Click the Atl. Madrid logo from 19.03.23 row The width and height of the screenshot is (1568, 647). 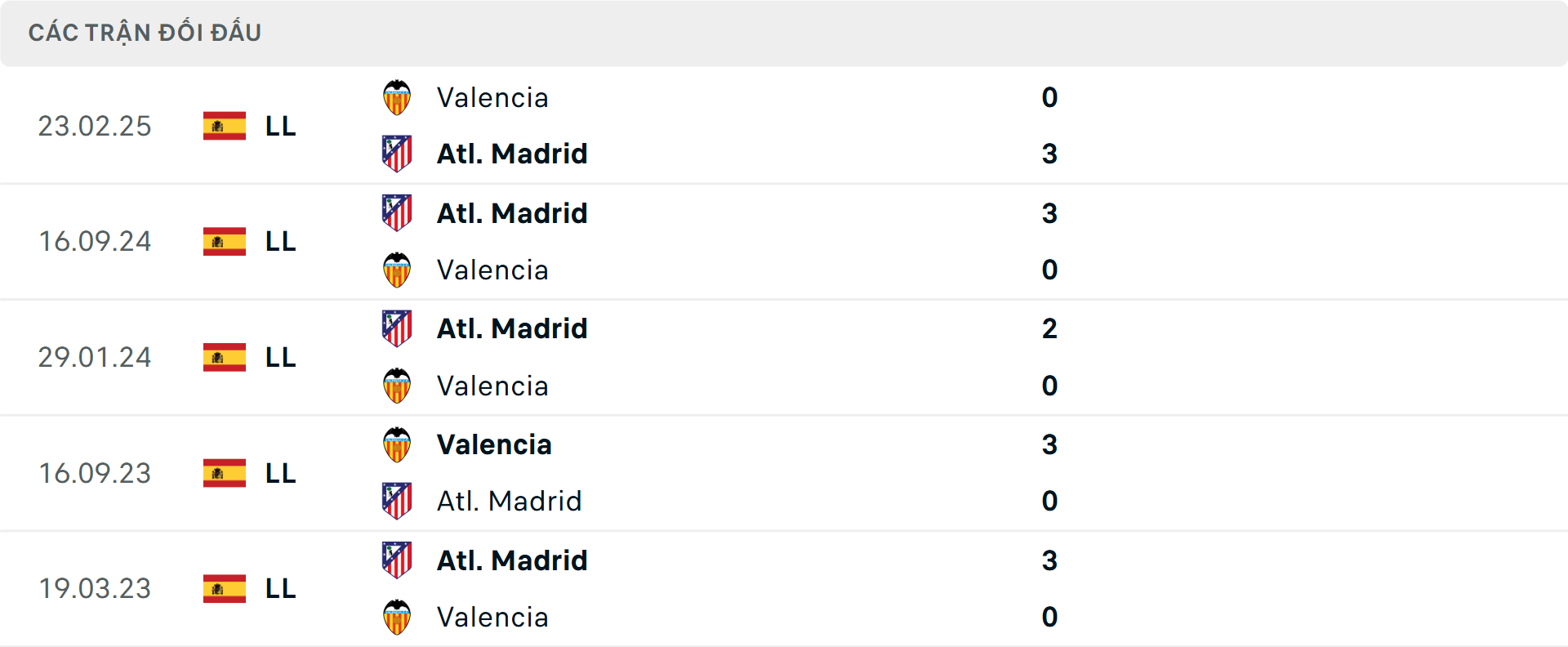398,560
